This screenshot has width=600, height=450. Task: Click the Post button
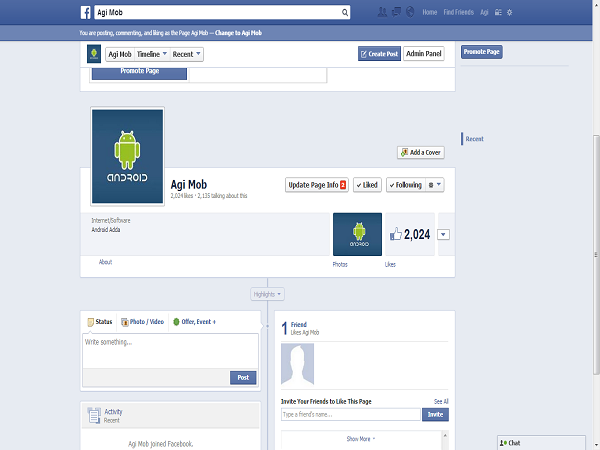pos(243,377)
